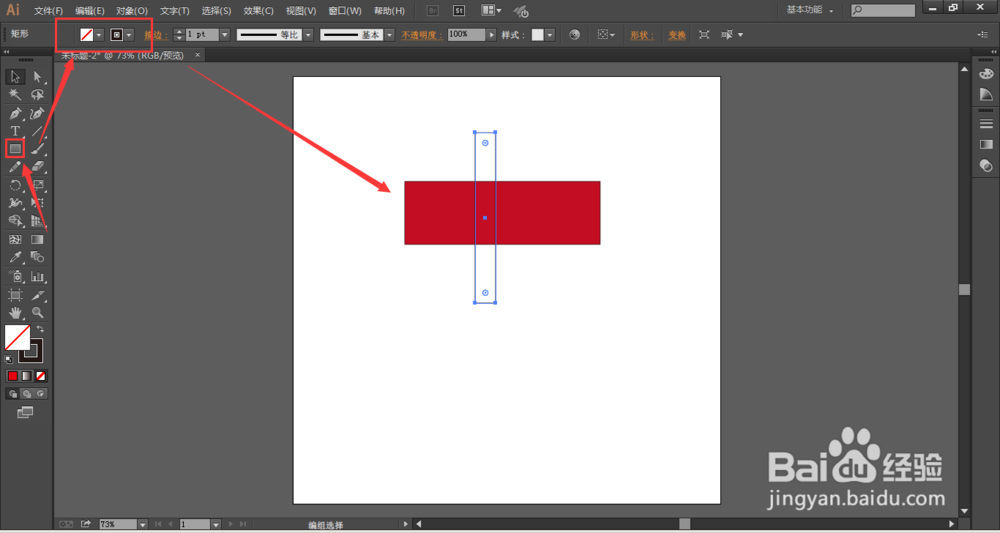1000x533 pixels.
Task: Open the 文字(T) menu
Action: (175, 11)
